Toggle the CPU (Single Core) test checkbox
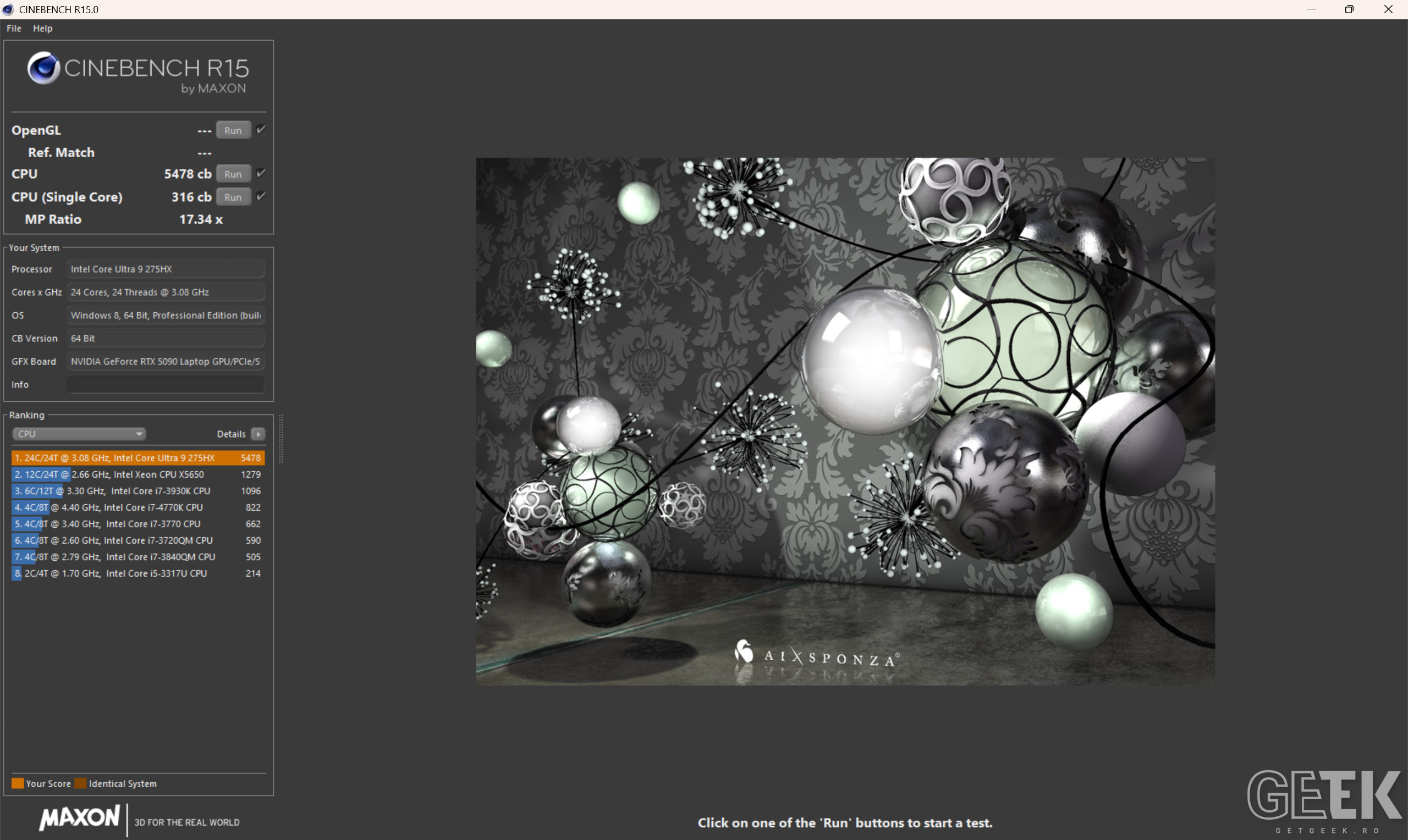The image size is (1408, 840). [261, 196]
